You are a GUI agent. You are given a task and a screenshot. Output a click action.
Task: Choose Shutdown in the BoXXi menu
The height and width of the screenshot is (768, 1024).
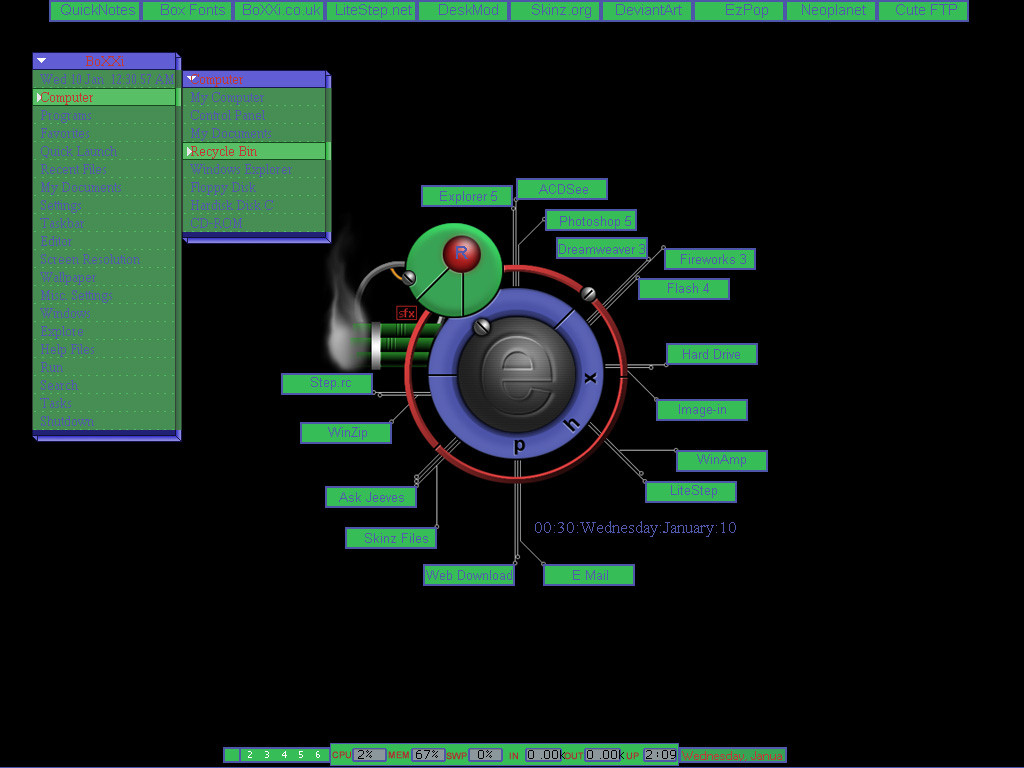click(x=104, y=421)
